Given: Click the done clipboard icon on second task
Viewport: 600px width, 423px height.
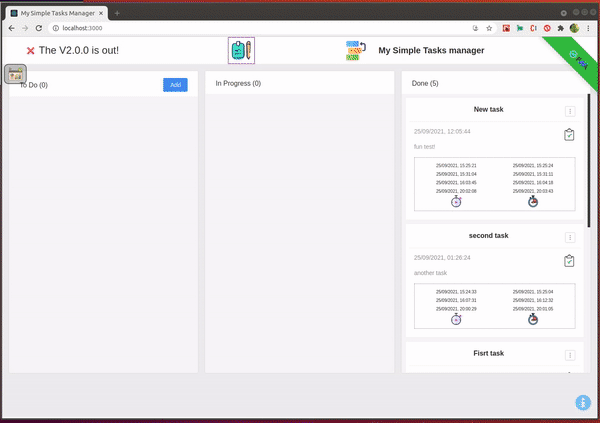Looking at the screenshot, I should point(569,261).
